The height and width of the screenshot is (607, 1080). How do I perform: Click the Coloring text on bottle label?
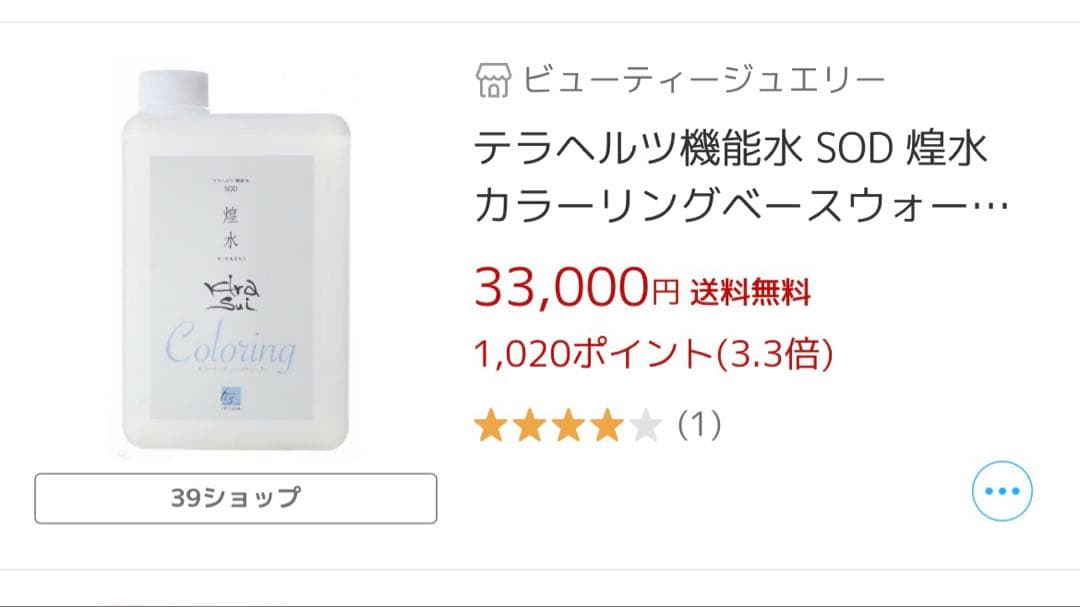pyautogui.click(x=231, y=347)
